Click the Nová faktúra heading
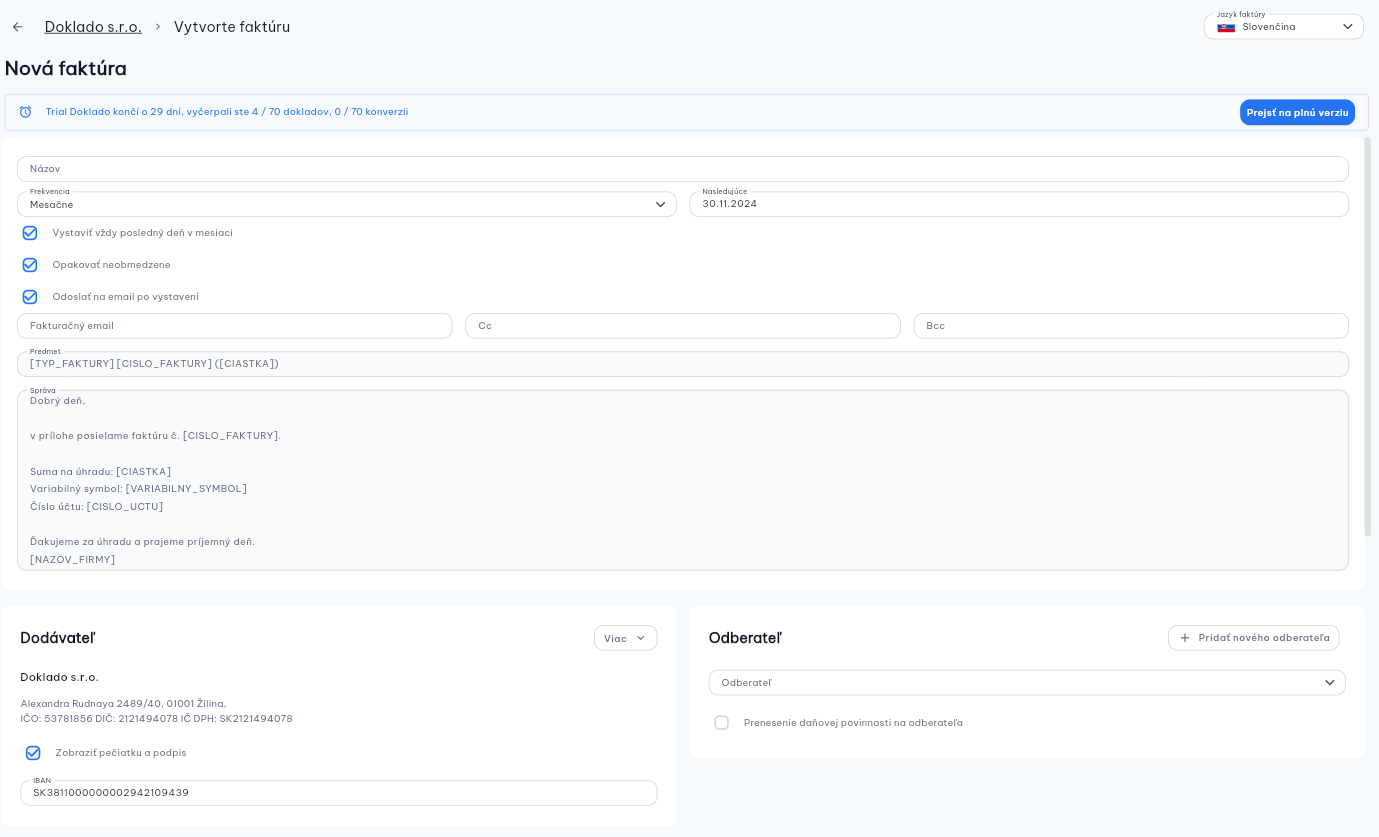Viewport: 1379px width, 837px height. tap(66, 69)
